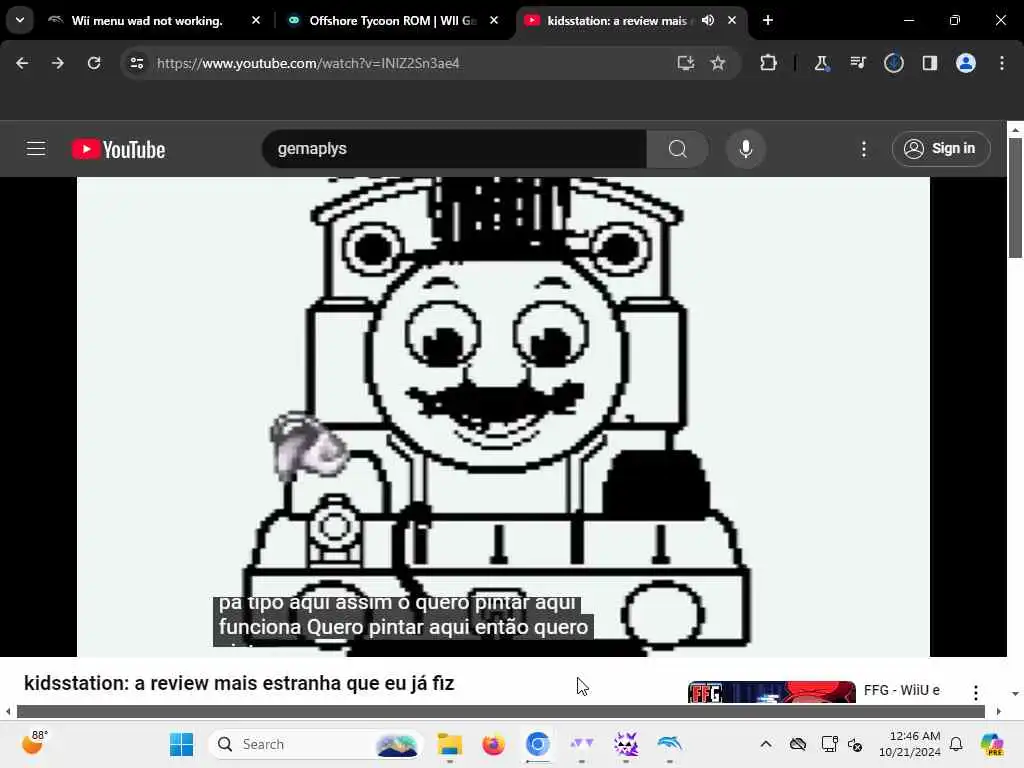Open a new browser tab
This screenshot has height=768, width=1024.
pos(768,20)
